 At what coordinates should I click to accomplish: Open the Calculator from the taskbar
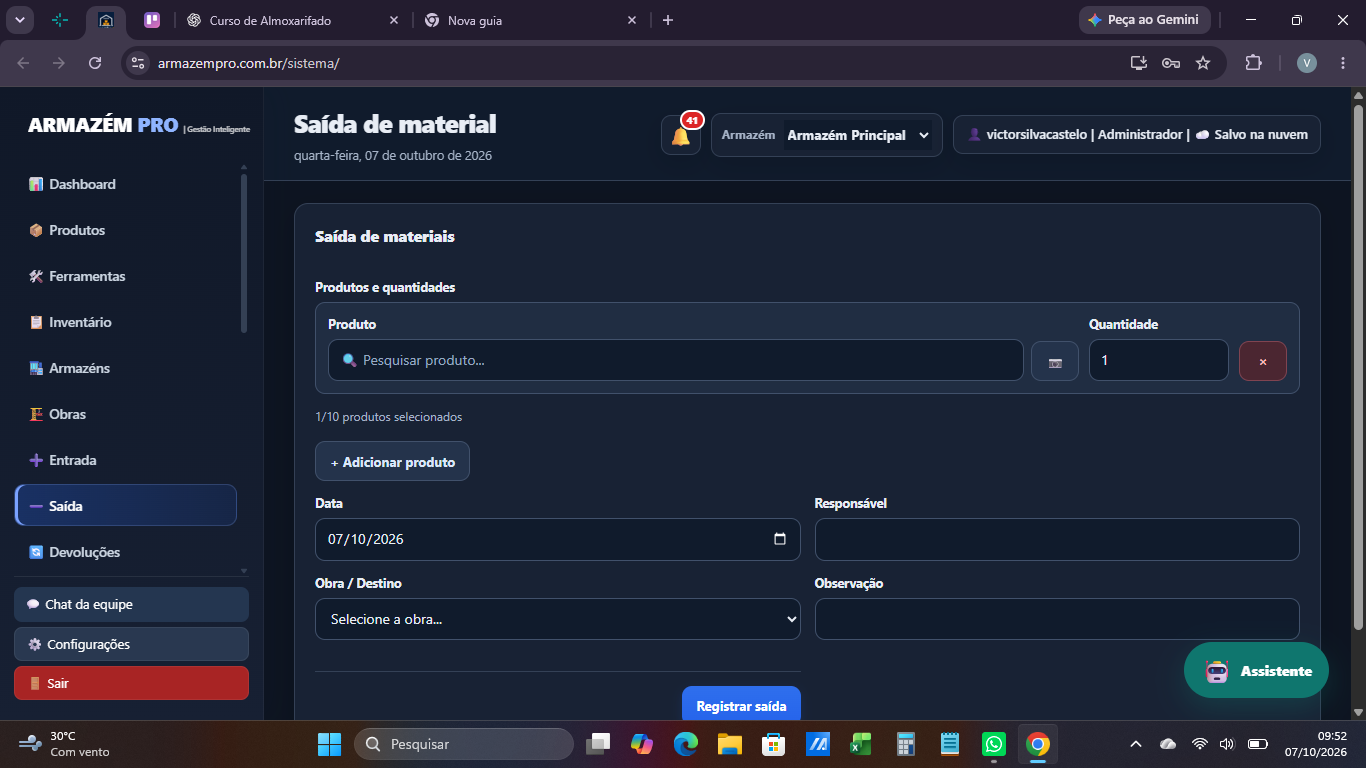click(906, 744)
